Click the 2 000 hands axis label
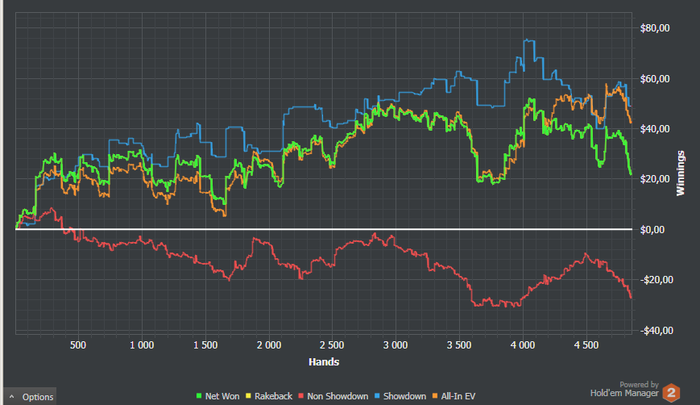The height and width of the screenshot is (405, 700). [269, 345]
